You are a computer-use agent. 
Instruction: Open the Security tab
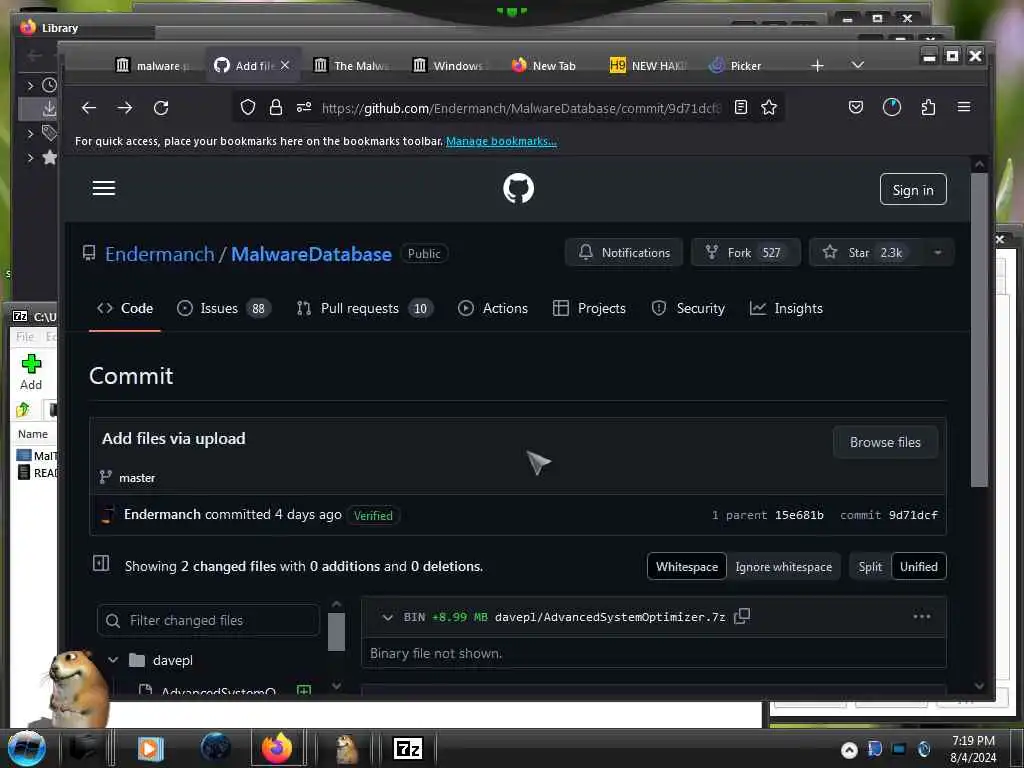[688, 308]
